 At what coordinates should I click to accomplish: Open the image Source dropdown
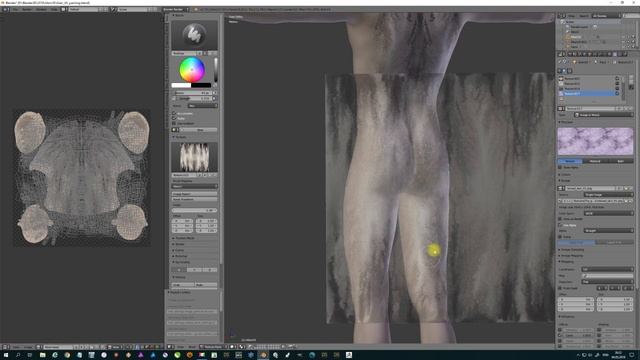[608, 195]
